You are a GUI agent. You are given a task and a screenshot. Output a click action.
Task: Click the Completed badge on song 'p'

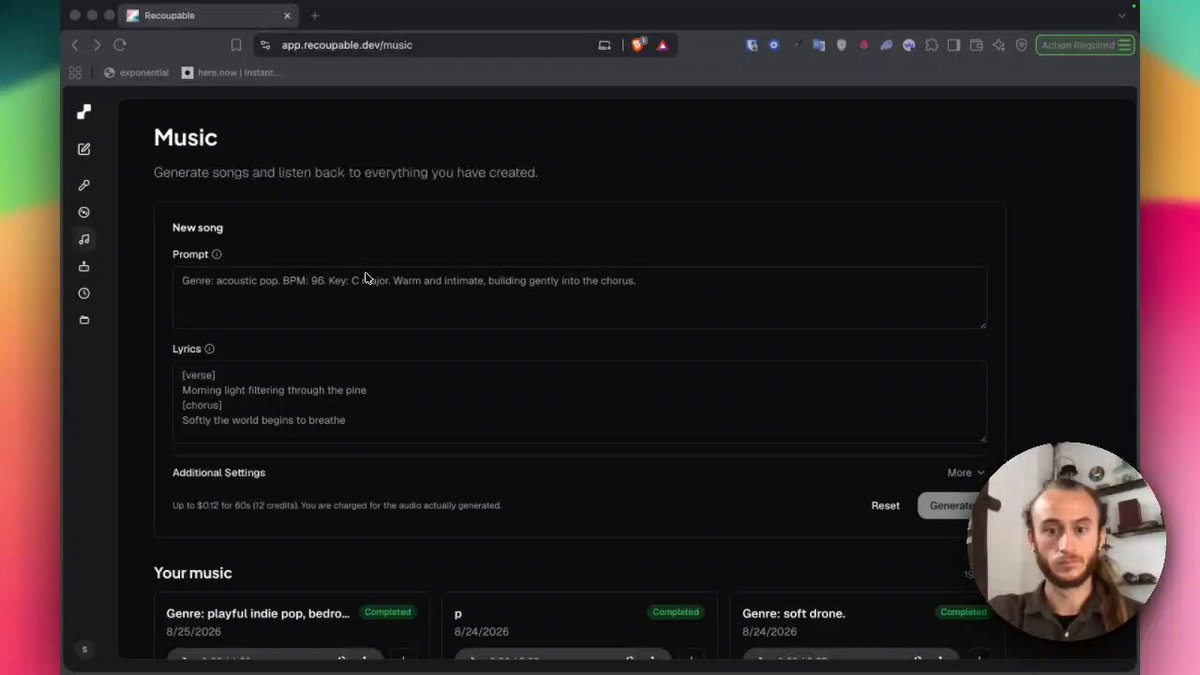point(675,612)
